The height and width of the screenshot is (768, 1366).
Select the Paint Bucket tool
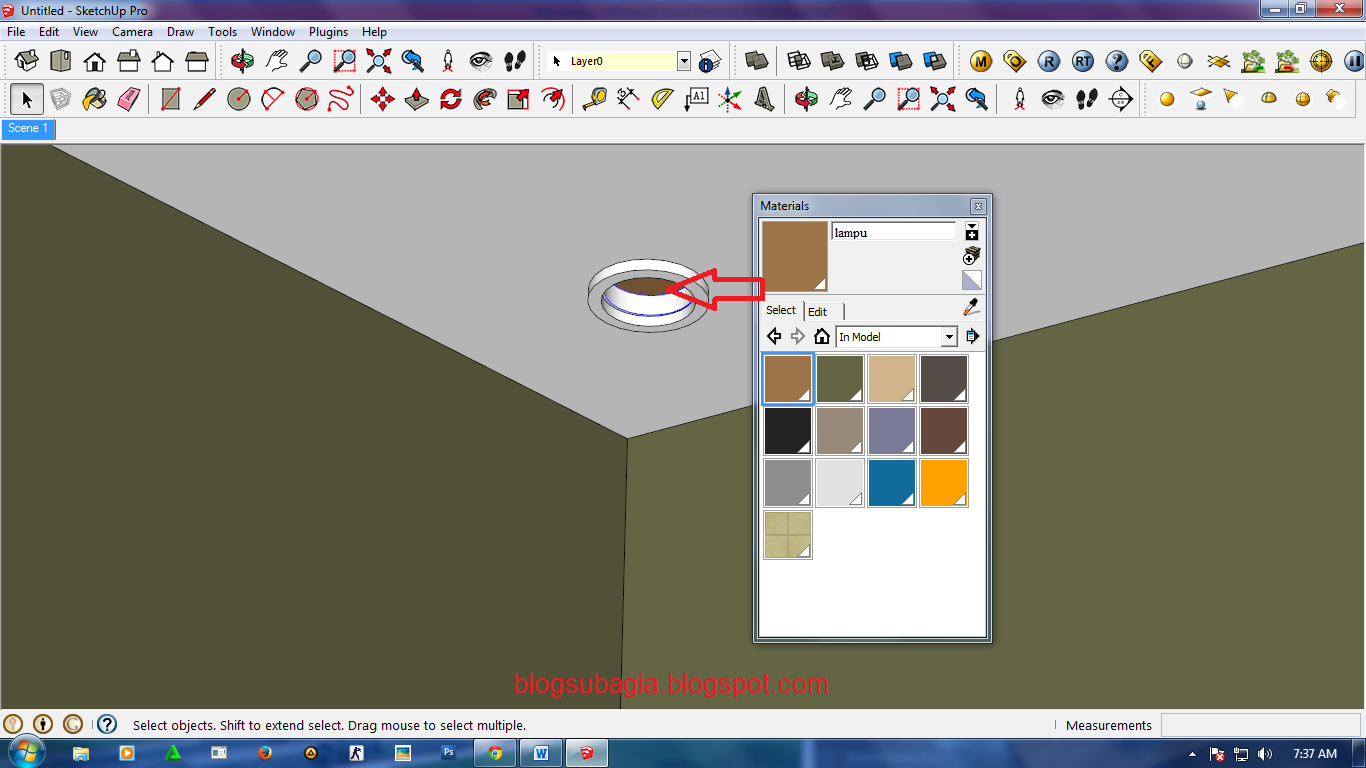coord(95,99)
